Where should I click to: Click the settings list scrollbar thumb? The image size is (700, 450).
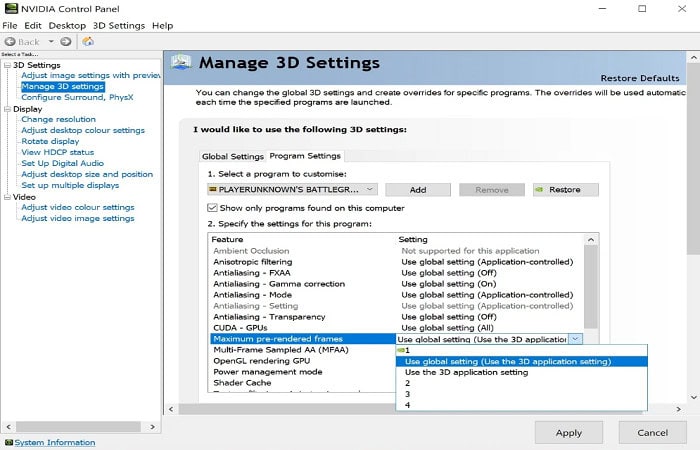[591, 287]
